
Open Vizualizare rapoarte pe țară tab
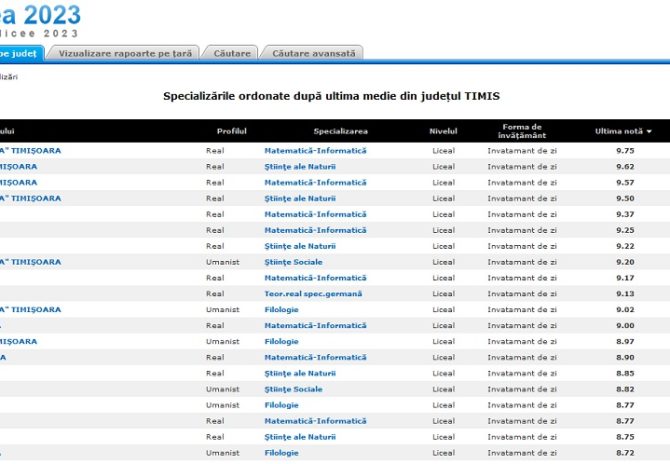click(125, 53)
